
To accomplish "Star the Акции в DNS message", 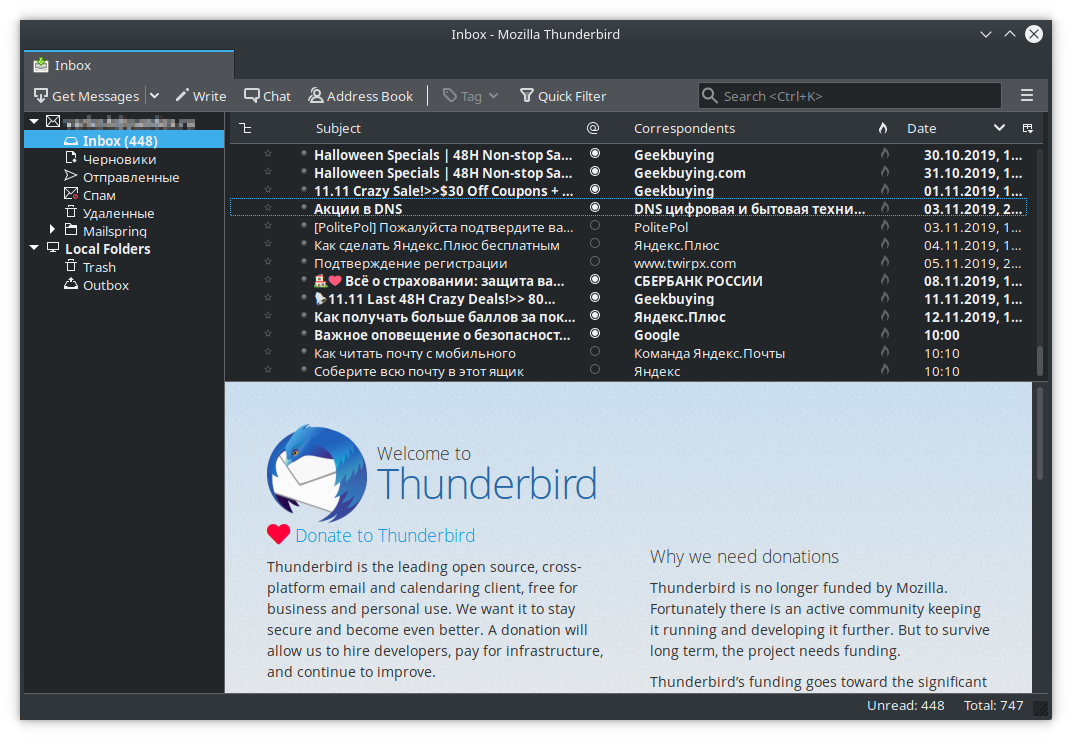I will pos(268,208).
